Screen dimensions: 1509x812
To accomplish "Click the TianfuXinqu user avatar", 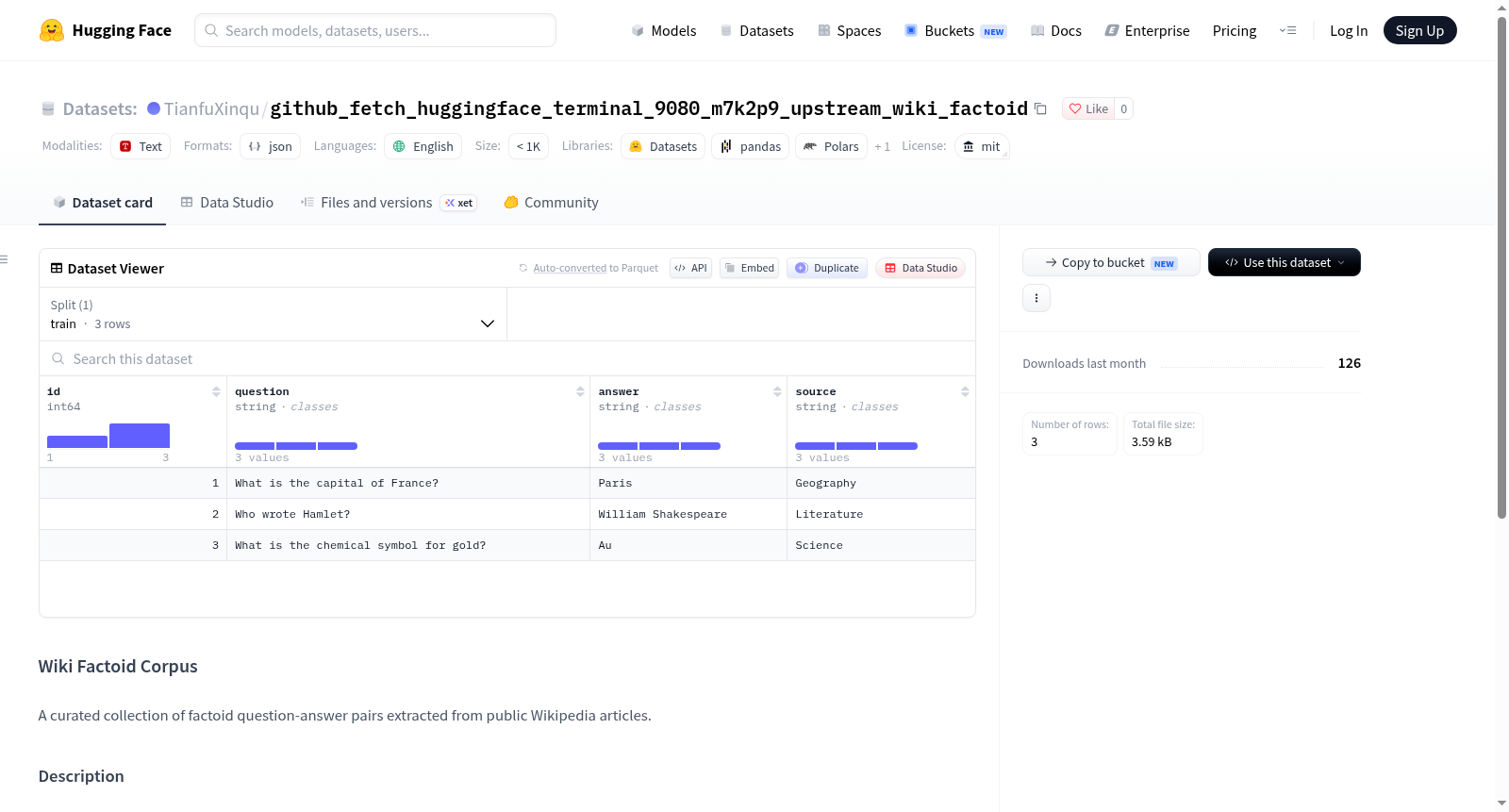I will 154,108.
